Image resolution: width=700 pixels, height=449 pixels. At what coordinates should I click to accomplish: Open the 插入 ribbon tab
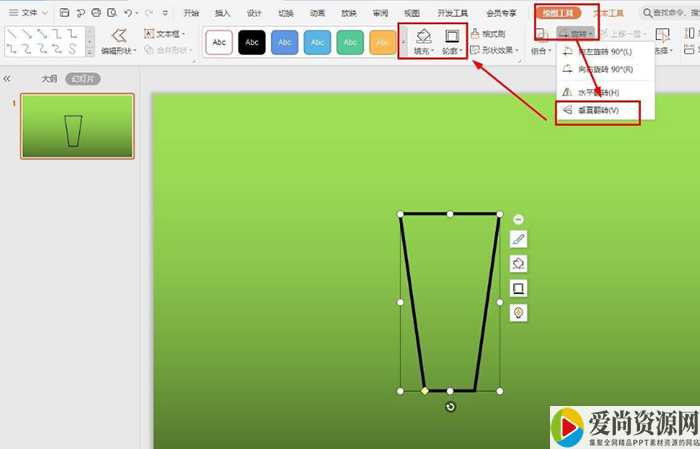point(222,13)
